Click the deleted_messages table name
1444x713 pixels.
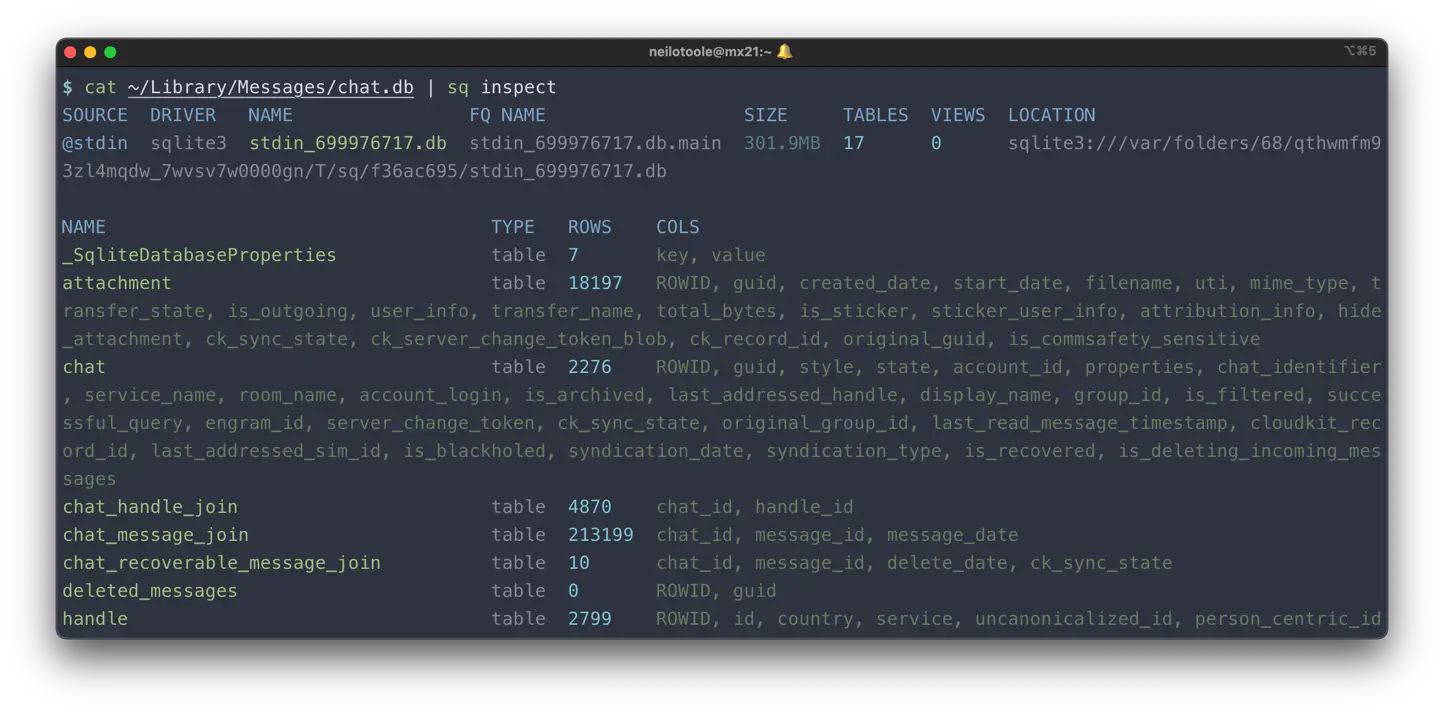[150, 591]
